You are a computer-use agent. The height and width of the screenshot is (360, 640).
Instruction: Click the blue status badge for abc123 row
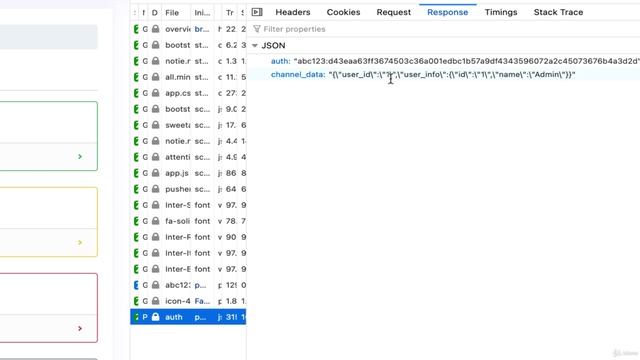pyautogui.click(x=136, y=285)
